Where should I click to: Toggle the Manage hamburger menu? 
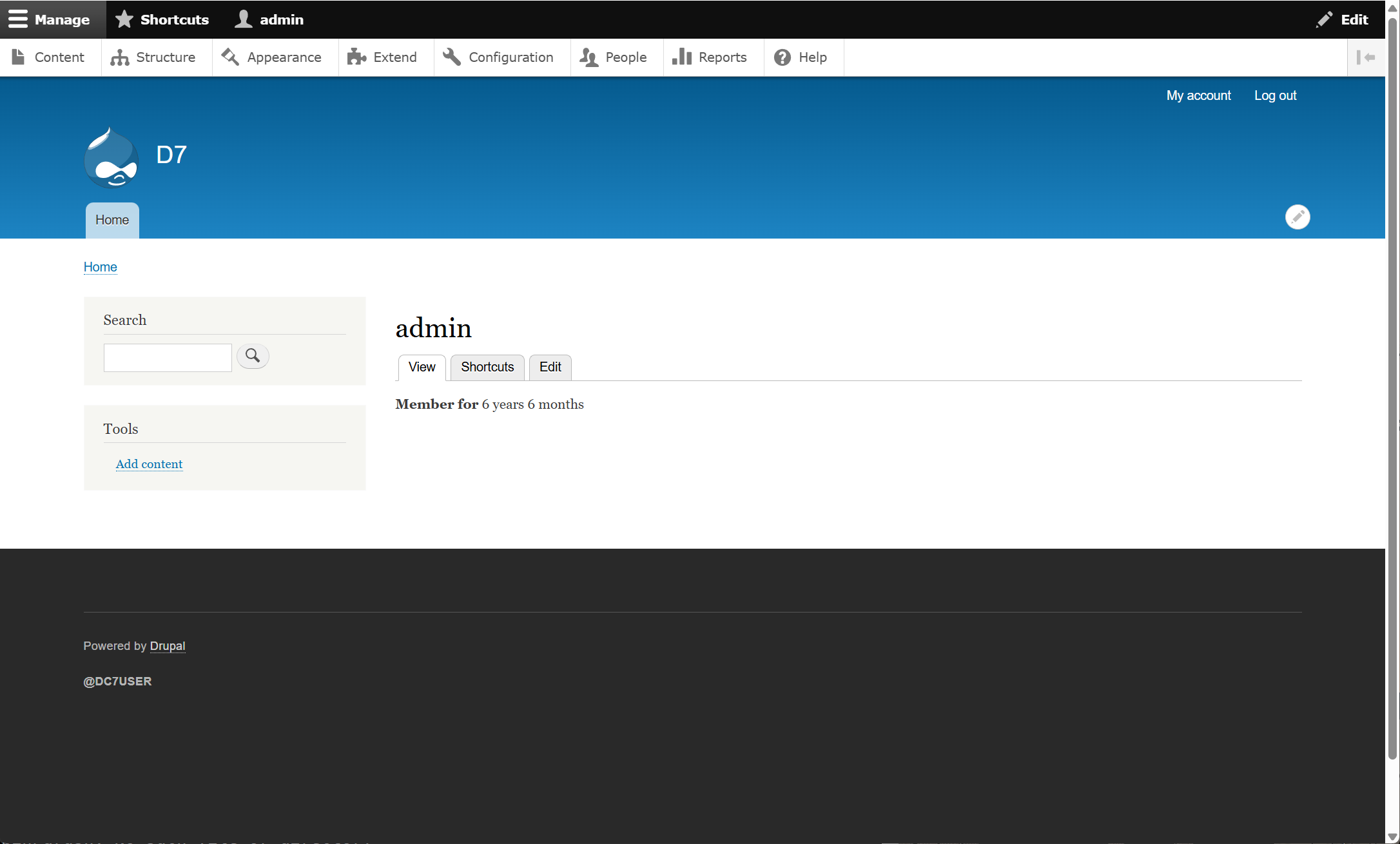click(50, 19)
